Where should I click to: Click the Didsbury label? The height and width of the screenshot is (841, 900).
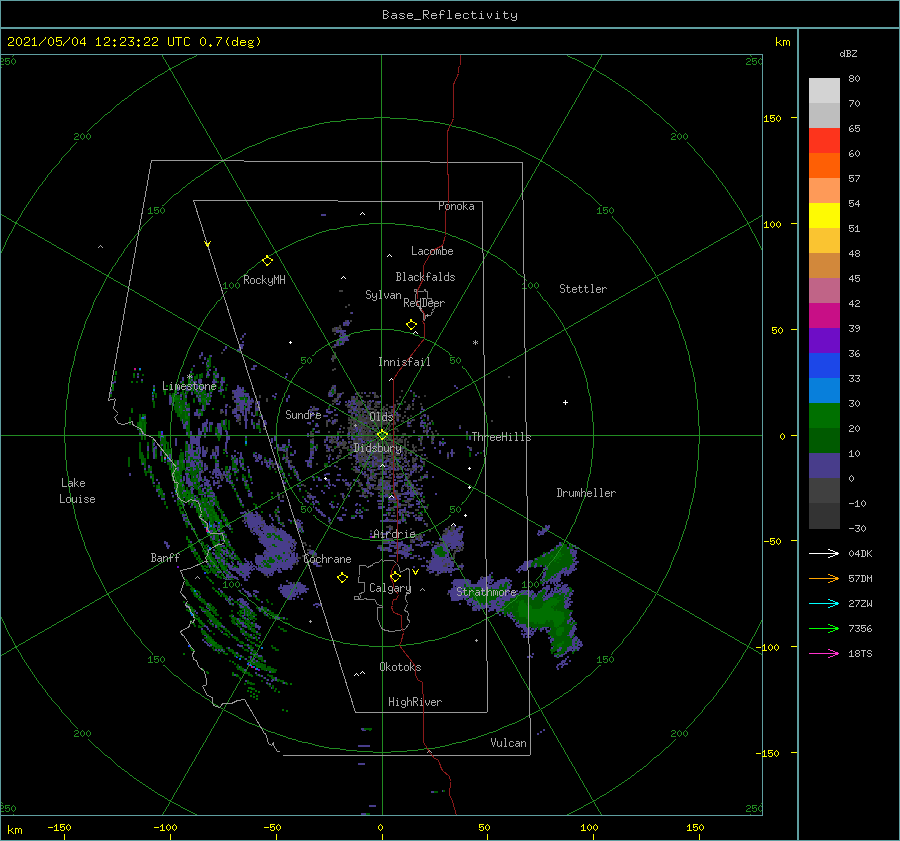[378, 448]
